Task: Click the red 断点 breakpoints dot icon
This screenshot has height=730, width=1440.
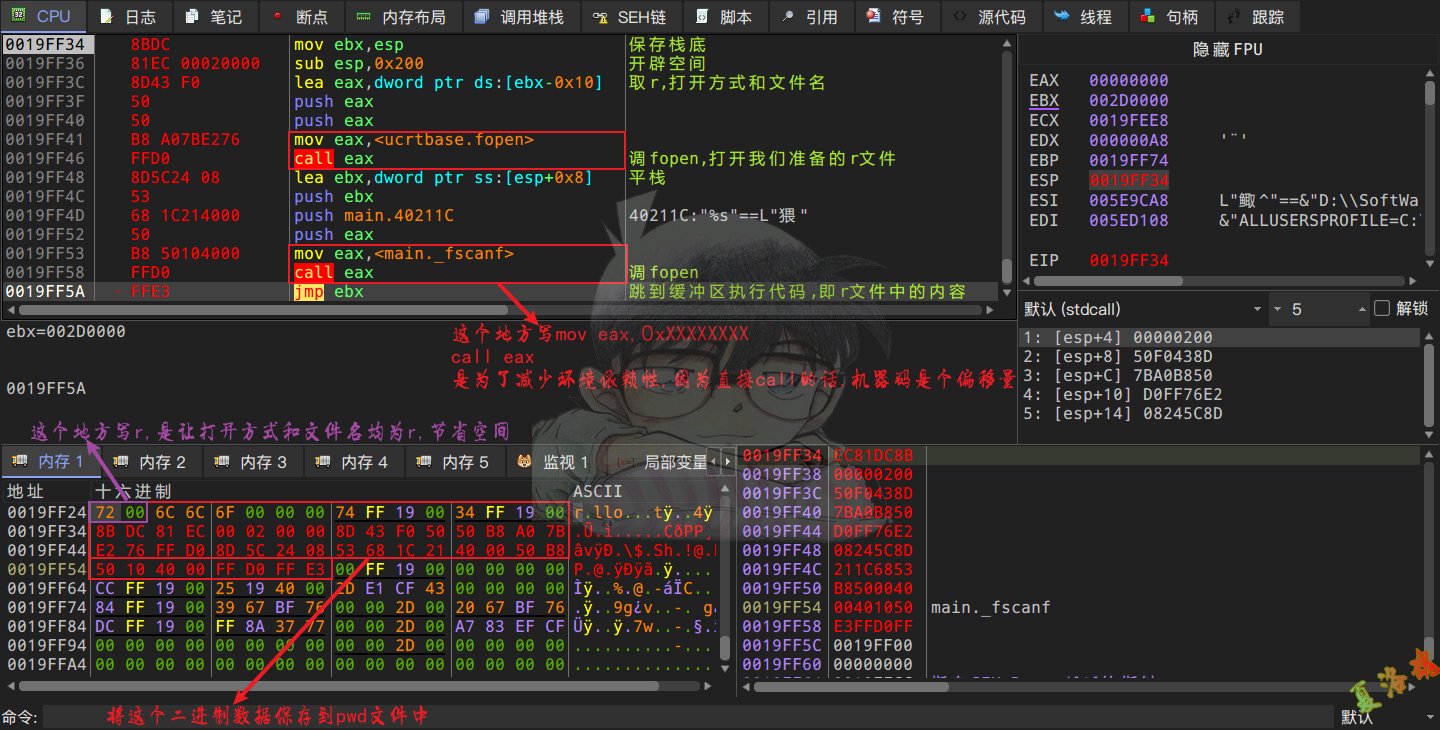Action: pos(277,17)
